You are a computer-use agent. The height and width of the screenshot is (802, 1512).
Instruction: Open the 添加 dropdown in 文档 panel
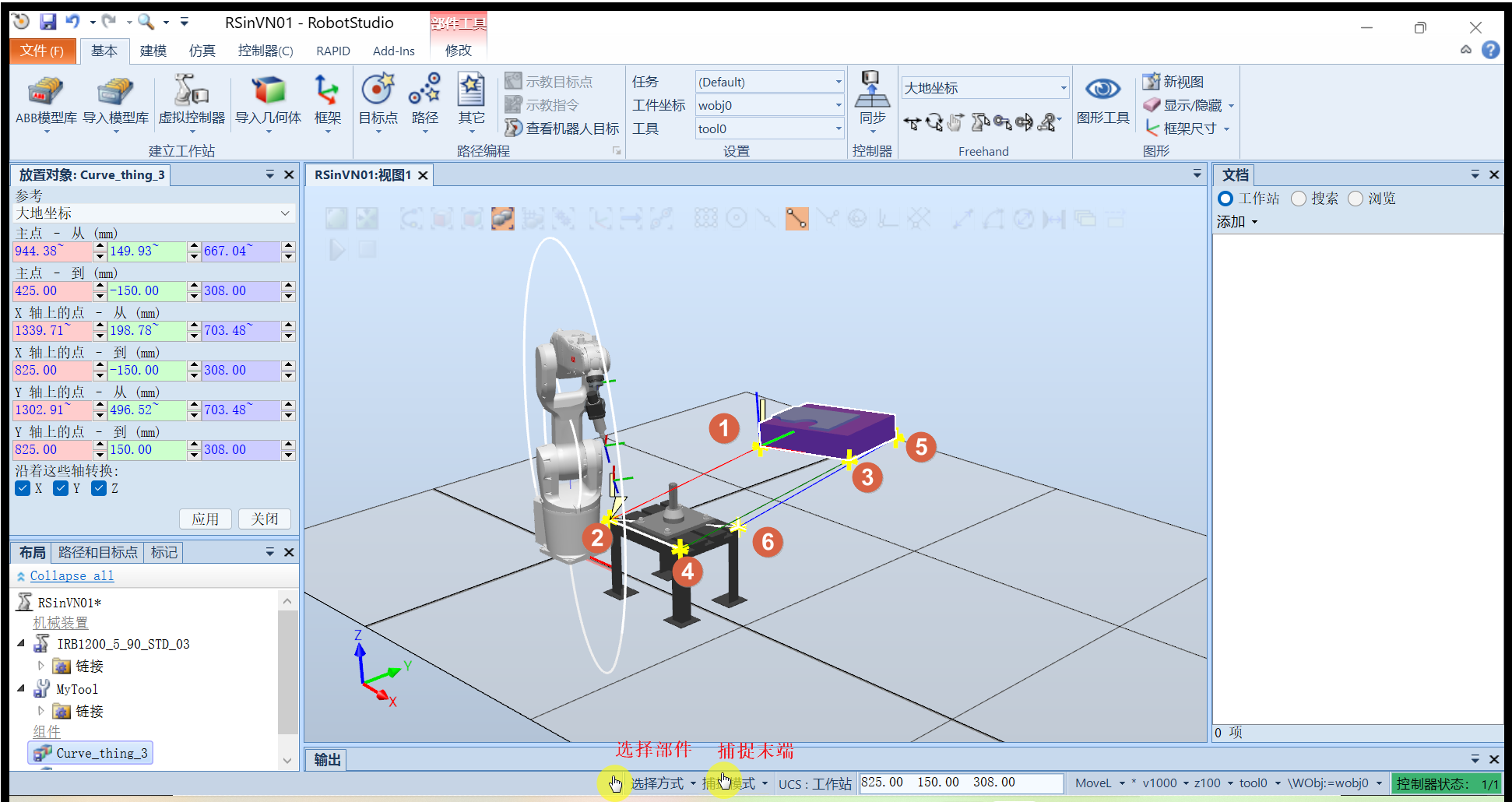(x=1237, y=222)
